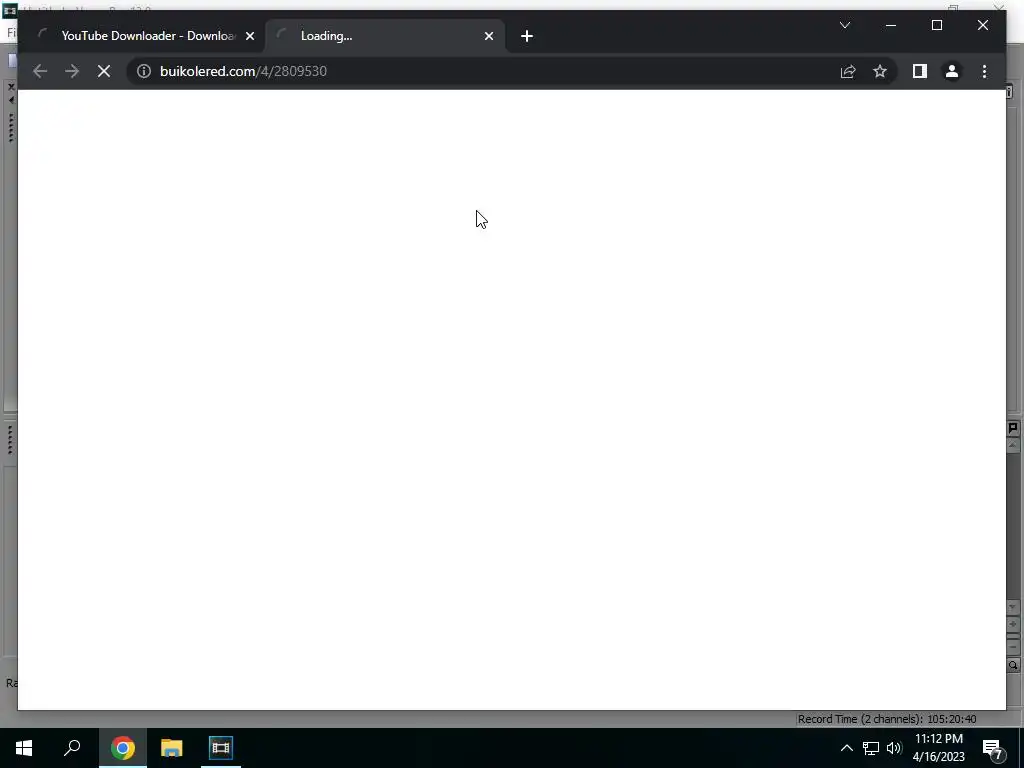The height and width of the screenshot is (768, 1024).
Task: Show hidden system tray icons
Action: tap(846, 748)
